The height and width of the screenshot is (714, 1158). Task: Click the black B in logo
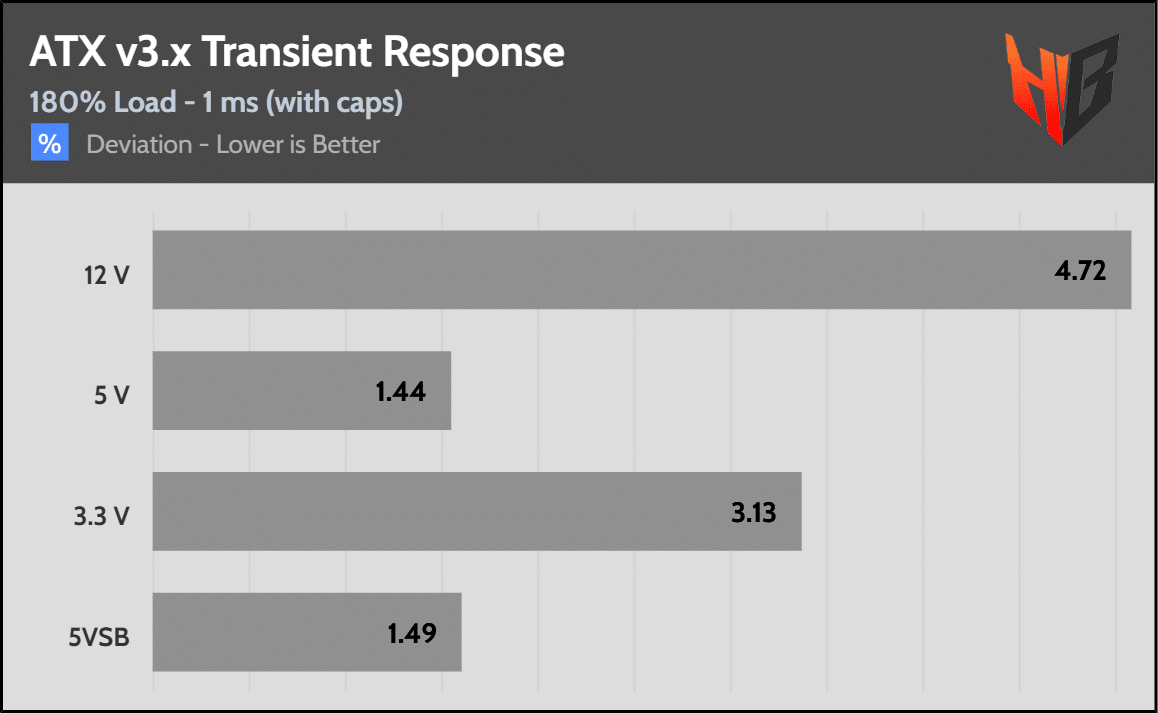tap(1092, 88)
